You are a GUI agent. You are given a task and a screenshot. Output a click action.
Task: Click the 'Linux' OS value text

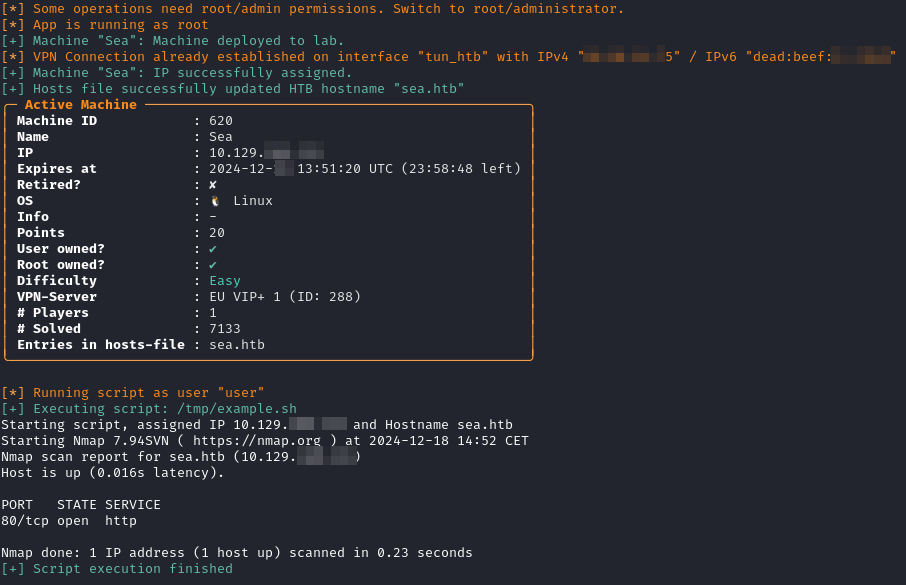tap(253, 201)
